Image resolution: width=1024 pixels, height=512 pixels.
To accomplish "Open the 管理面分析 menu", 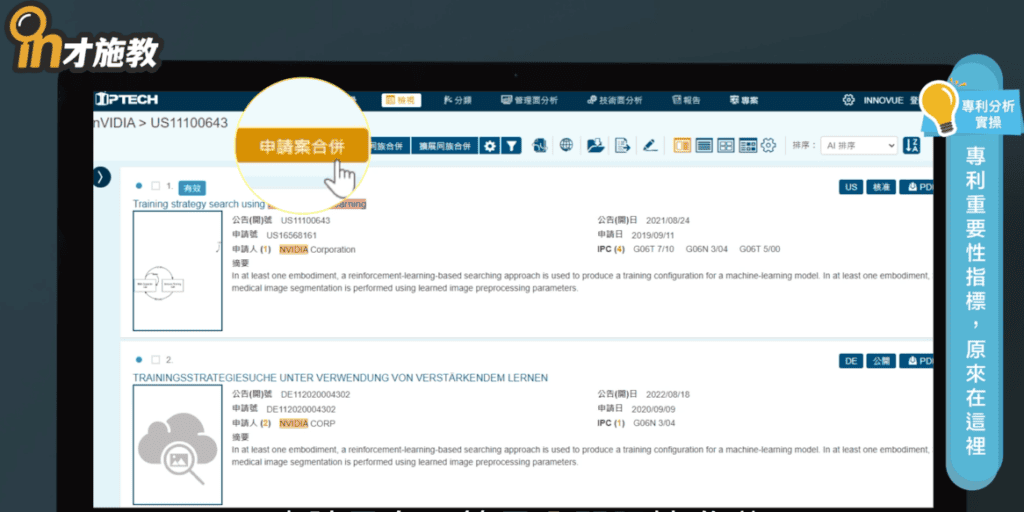I will (x=529, y=100).
